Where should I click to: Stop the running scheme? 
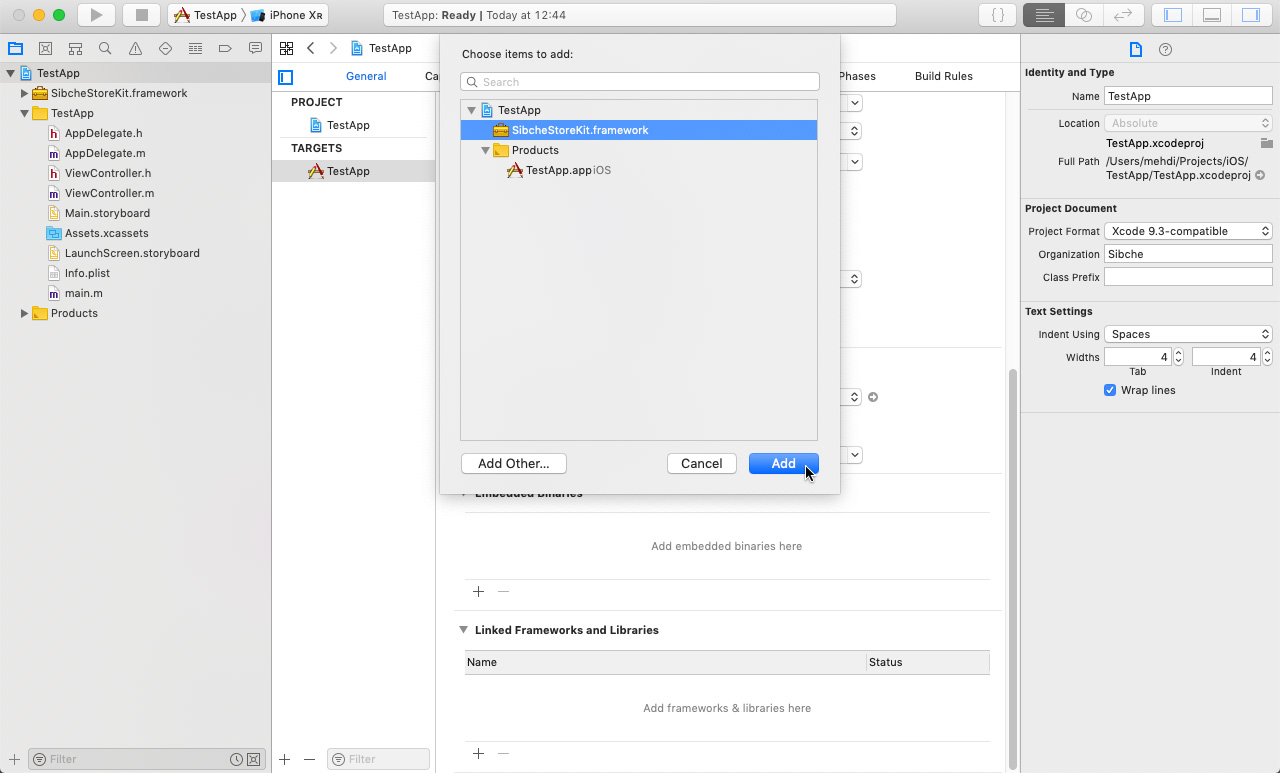[141, 15]
